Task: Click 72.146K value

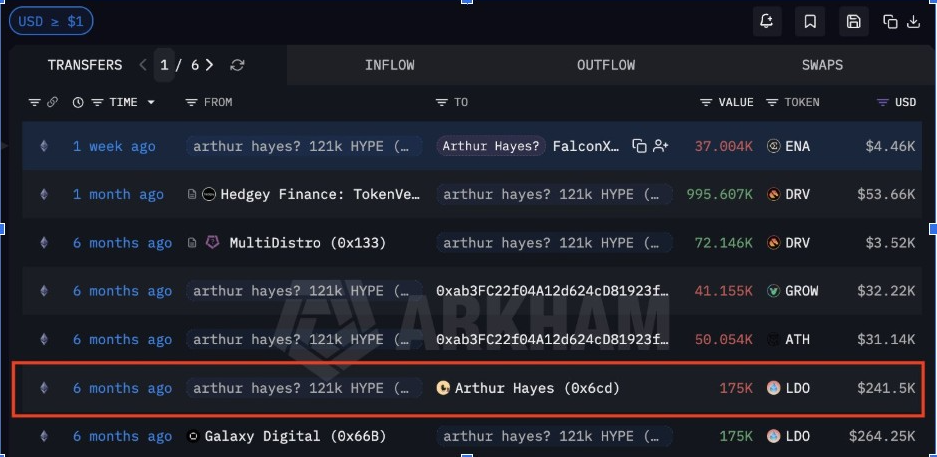Action: [x=724, y=243]
